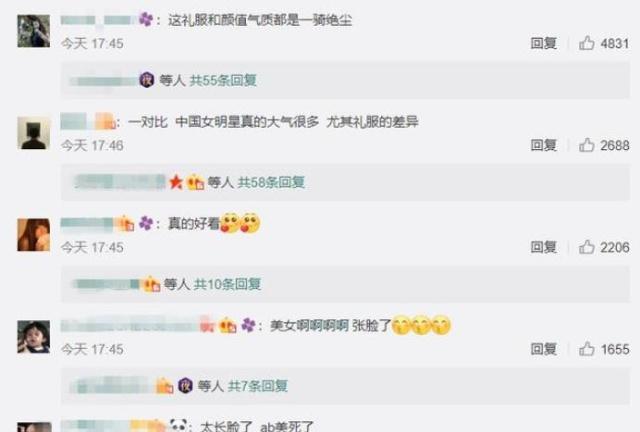Expand the 共55条回复 replies
The width and height of the screenshot is (640, 432).
coord(223,80)
